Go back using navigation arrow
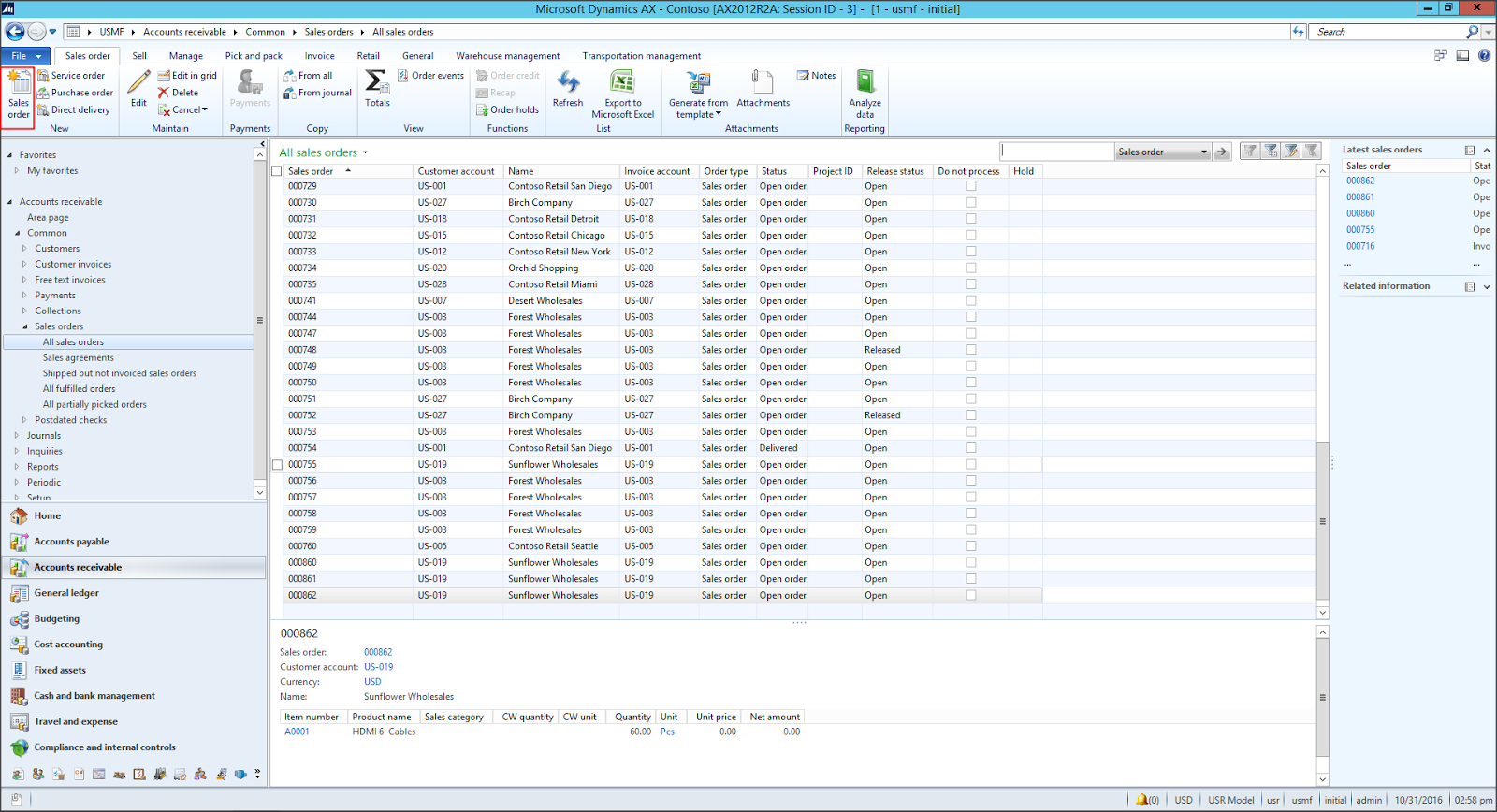This screenshot has height=812, width=1497. tap(15, 32)
